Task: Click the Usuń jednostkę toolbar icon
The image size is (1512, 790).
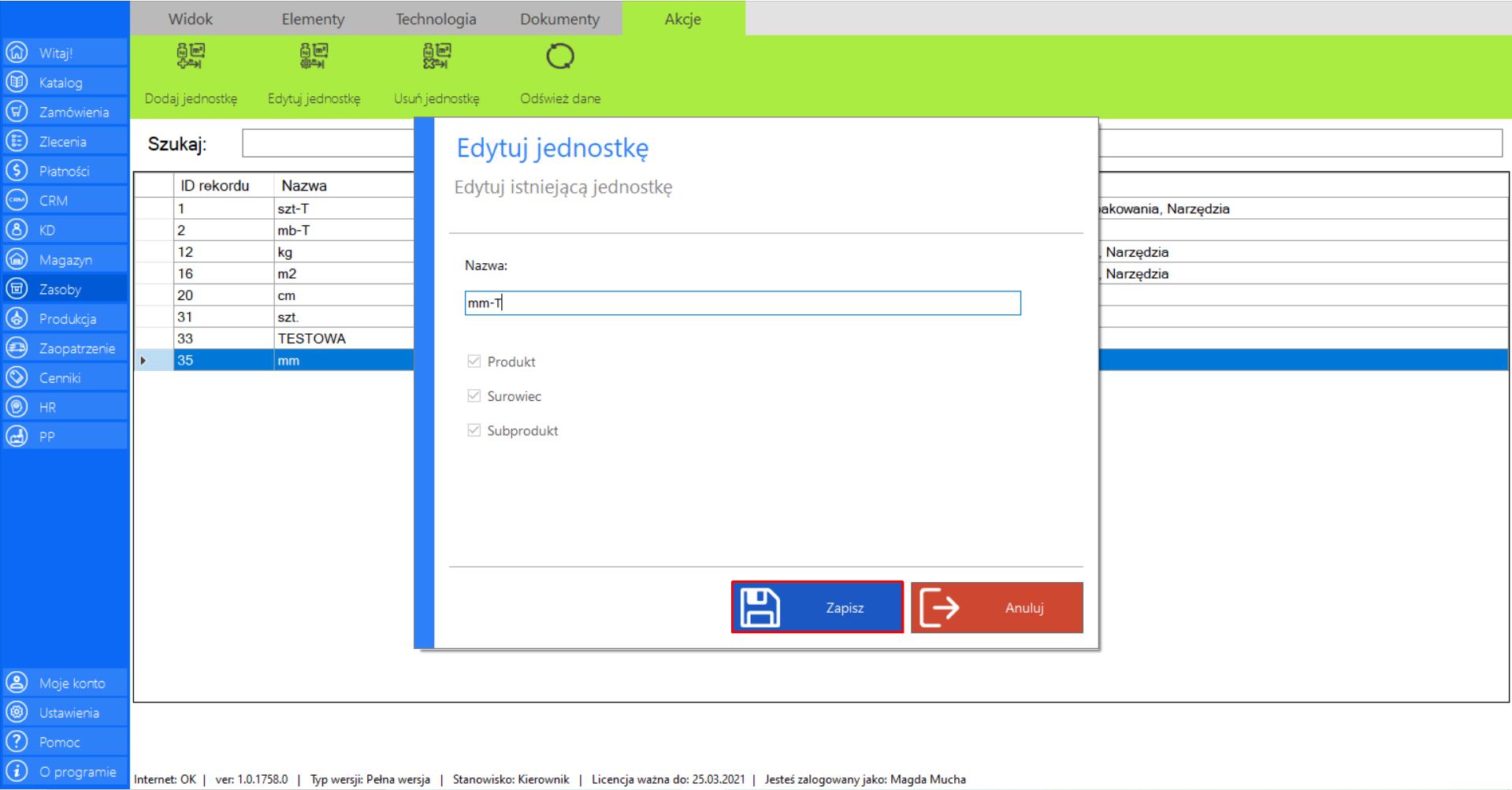Action: (x=437, y=57)
